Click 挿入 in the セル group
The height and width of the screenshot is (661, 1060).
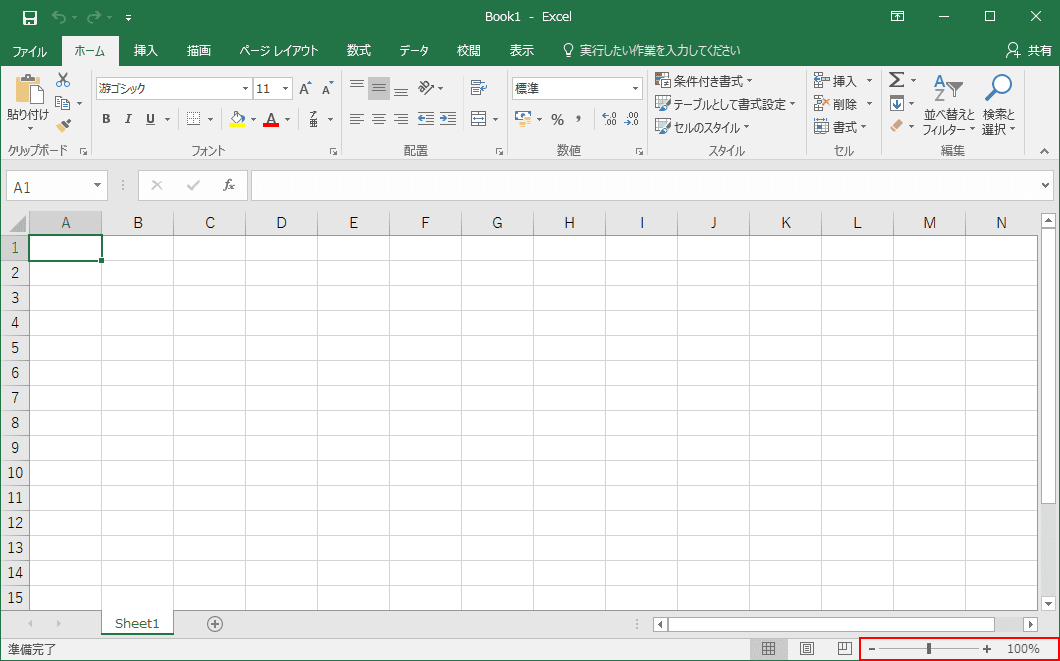[x=836, y=81]
